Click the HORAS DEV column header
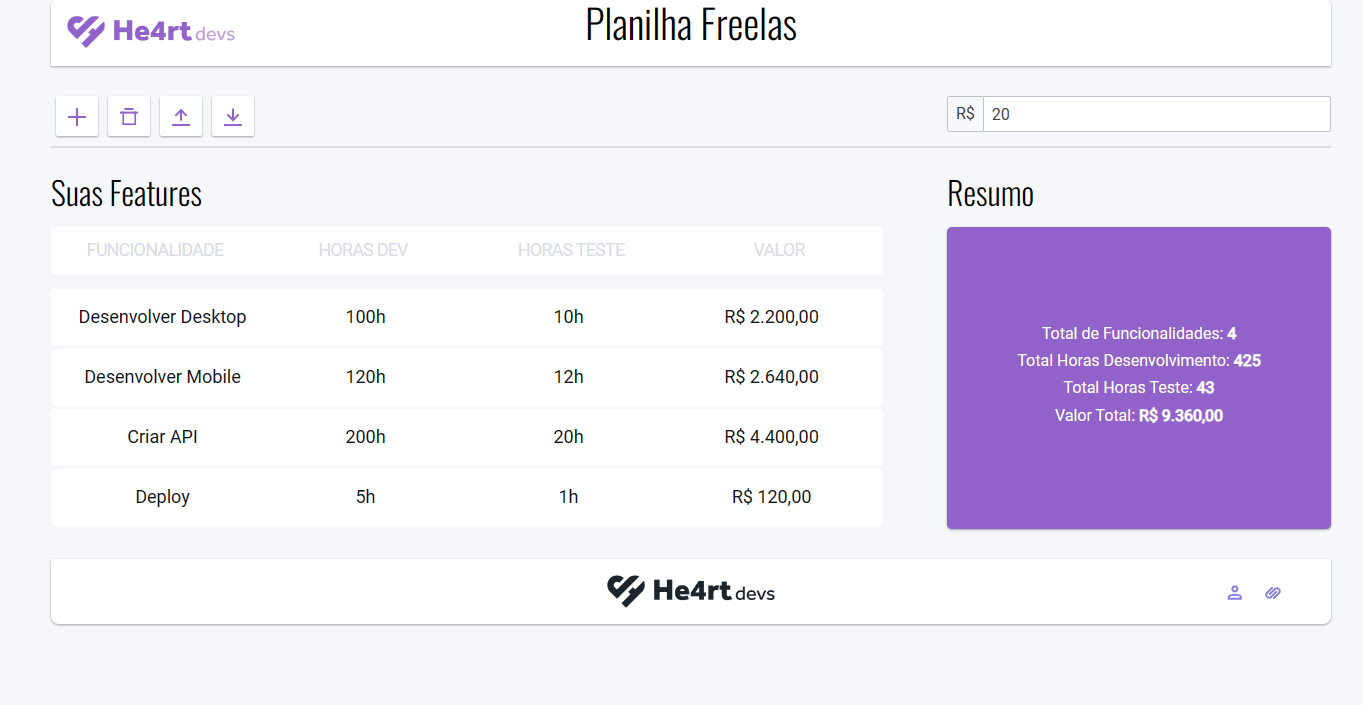The image size is (1363, 705). tap(363, 250)
